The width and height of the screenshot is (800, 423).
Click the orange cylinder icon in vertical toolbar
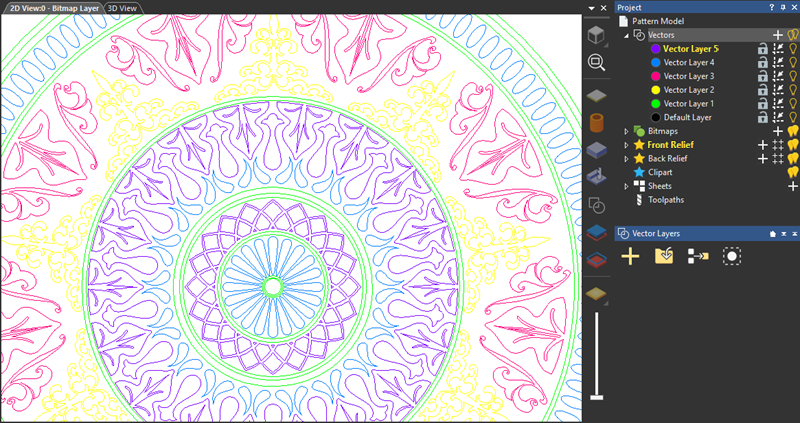596,123
